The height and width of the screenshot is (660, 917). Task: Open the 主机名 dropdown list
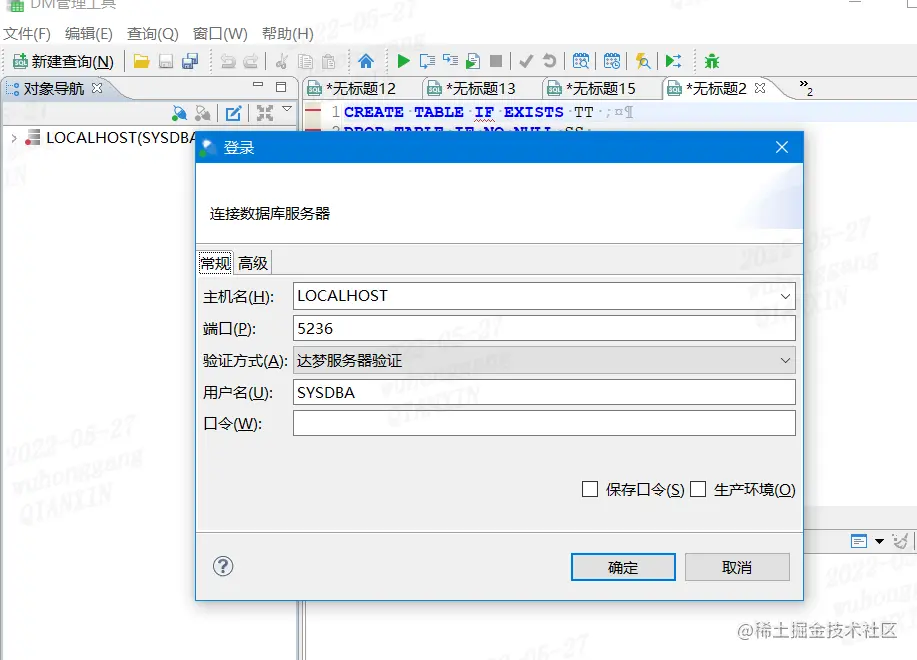point(784,295)
